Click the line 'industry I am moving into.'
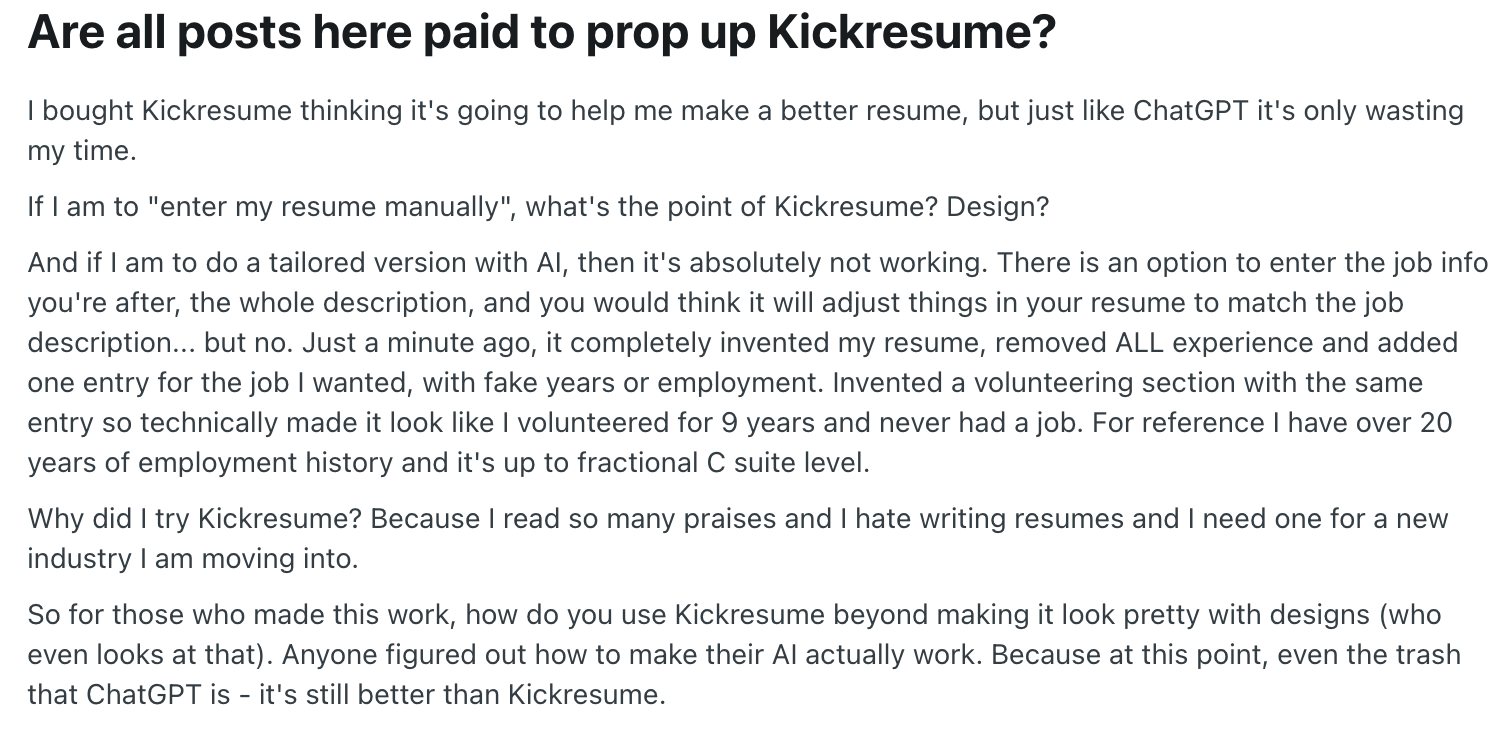1502x730 pixels. tap(192, 558)
